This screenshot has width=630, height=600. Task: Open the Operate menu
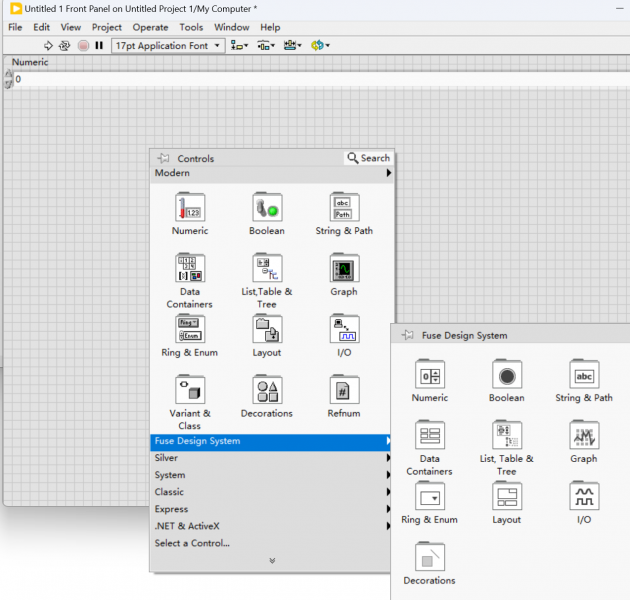[150, 27]
